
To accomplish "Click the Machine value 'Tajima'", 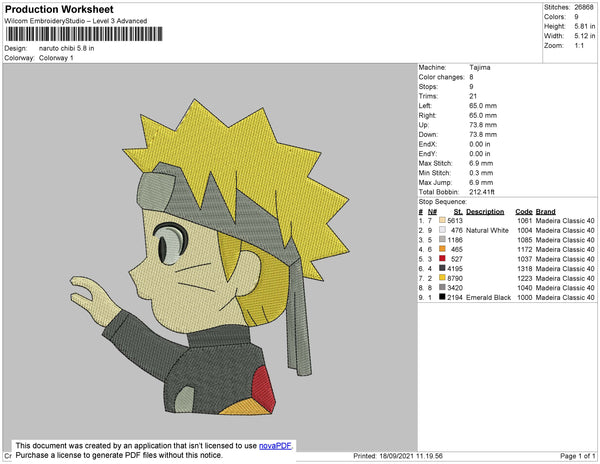I will pyautogui.click(x=480, y=67).
